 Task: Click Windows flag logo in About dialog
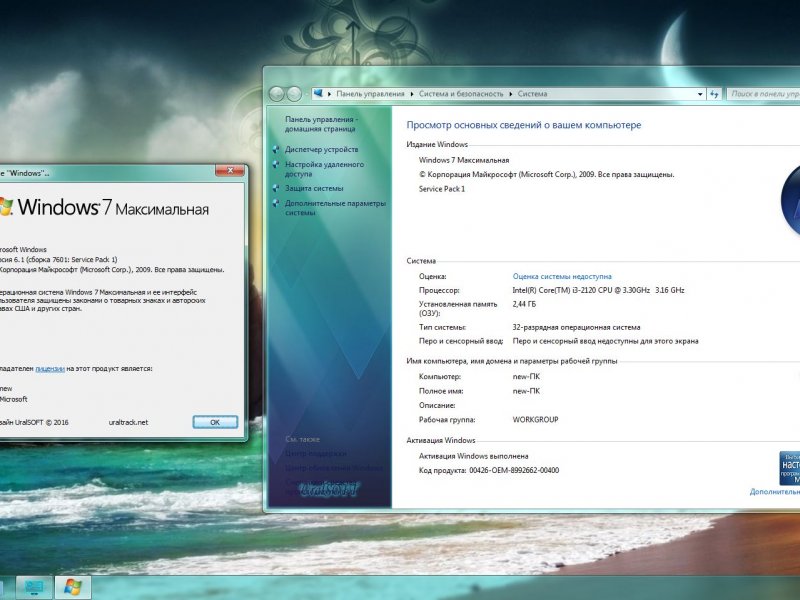click(6, 207)
